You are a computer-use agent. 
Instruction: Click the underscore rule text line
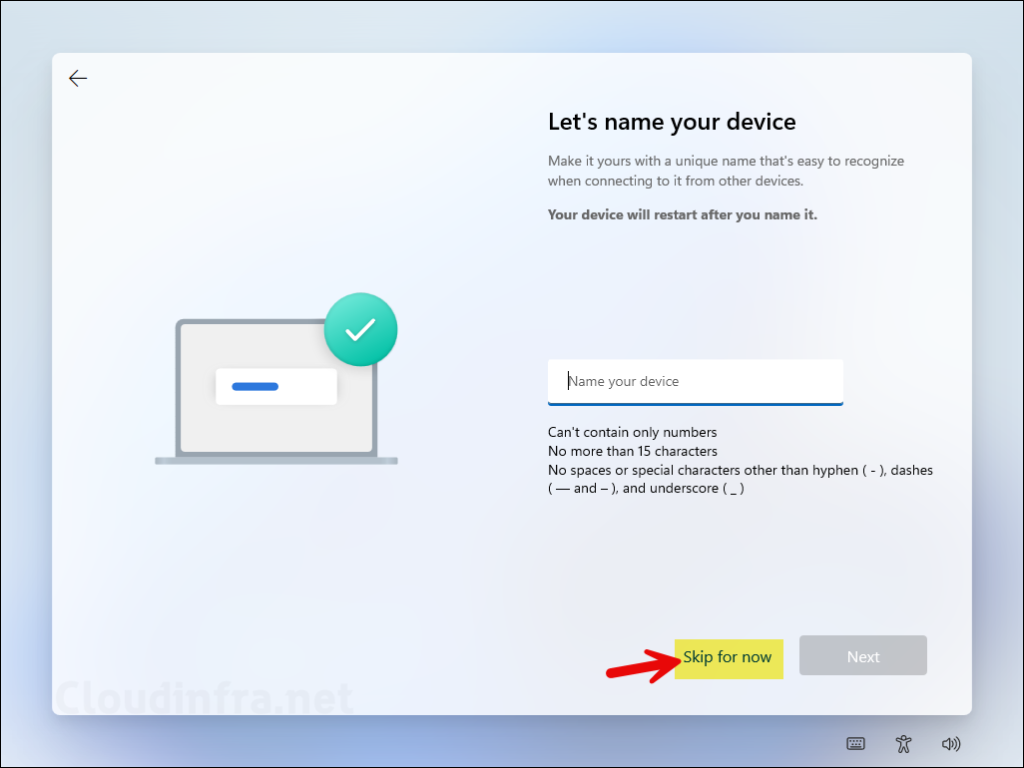point(646,489)
